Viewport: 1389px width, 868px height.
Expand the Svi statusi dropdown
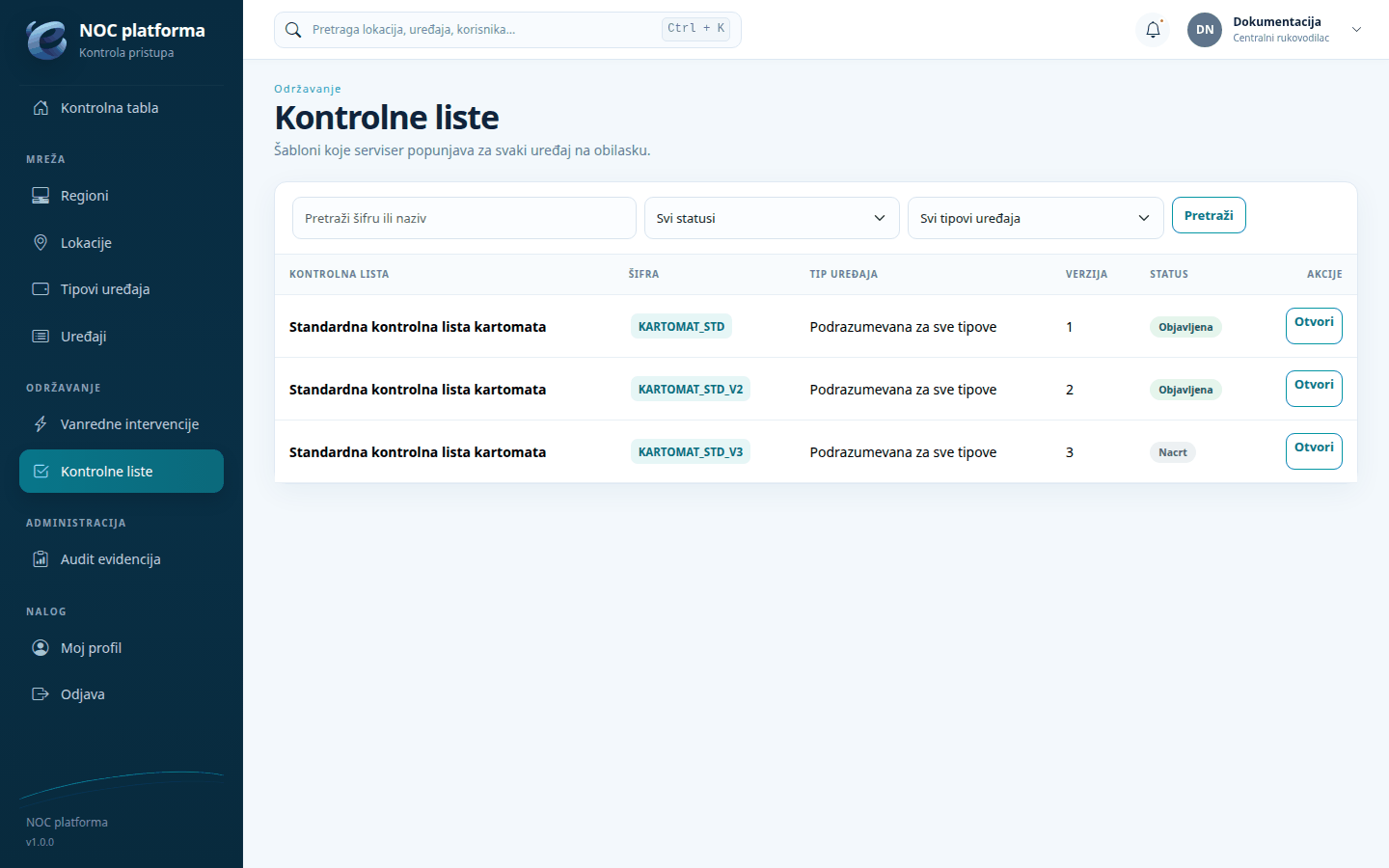pos(772,218)
